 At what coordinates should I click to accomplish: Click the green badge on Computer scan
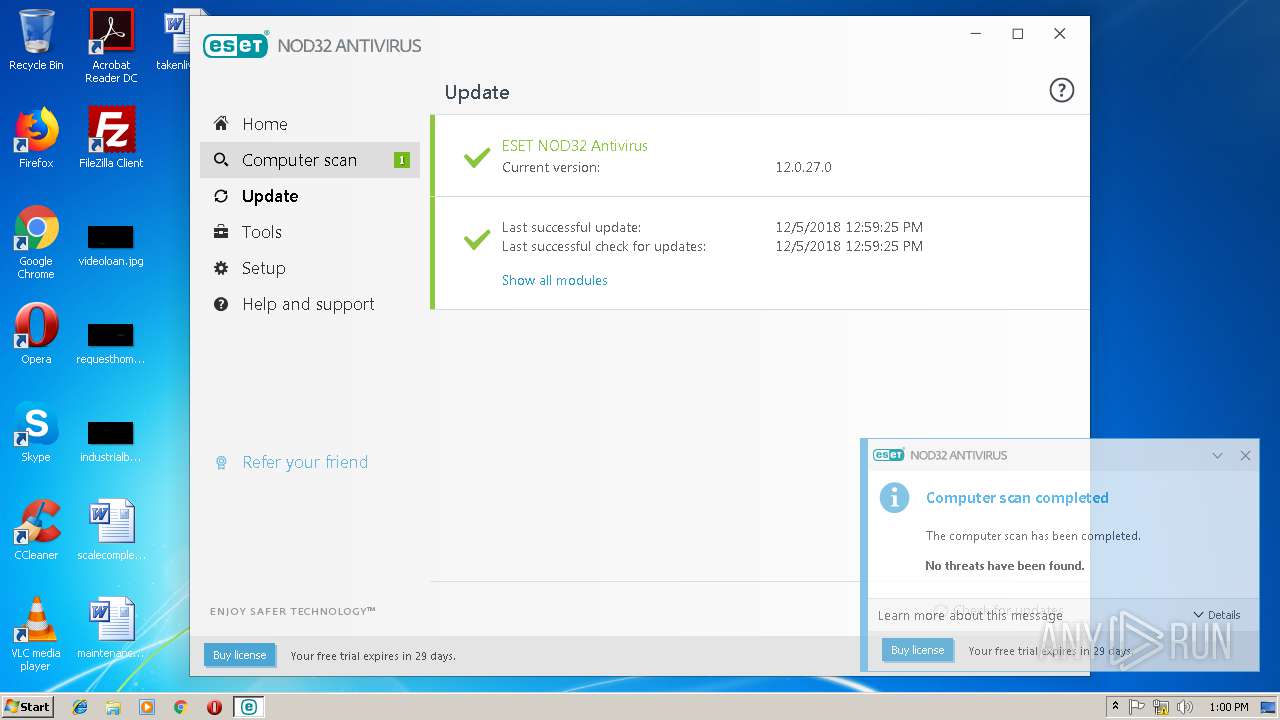click(402, 160)
